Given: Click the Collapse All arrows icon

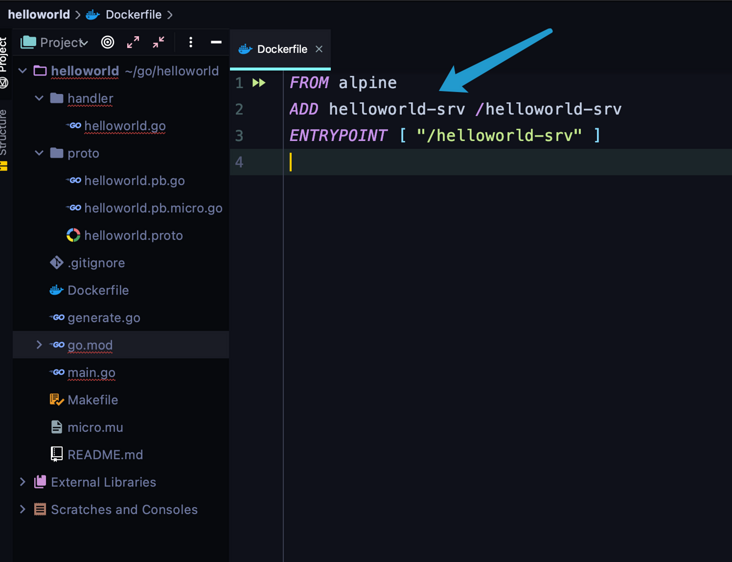Looking at the screenshot, I should tap(159, 42).
